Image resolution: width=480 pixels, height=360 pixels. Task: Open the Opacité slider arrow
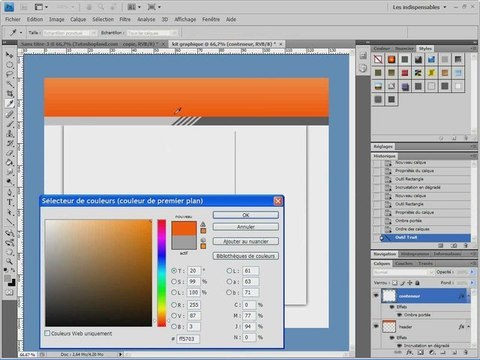click(472, 272)
